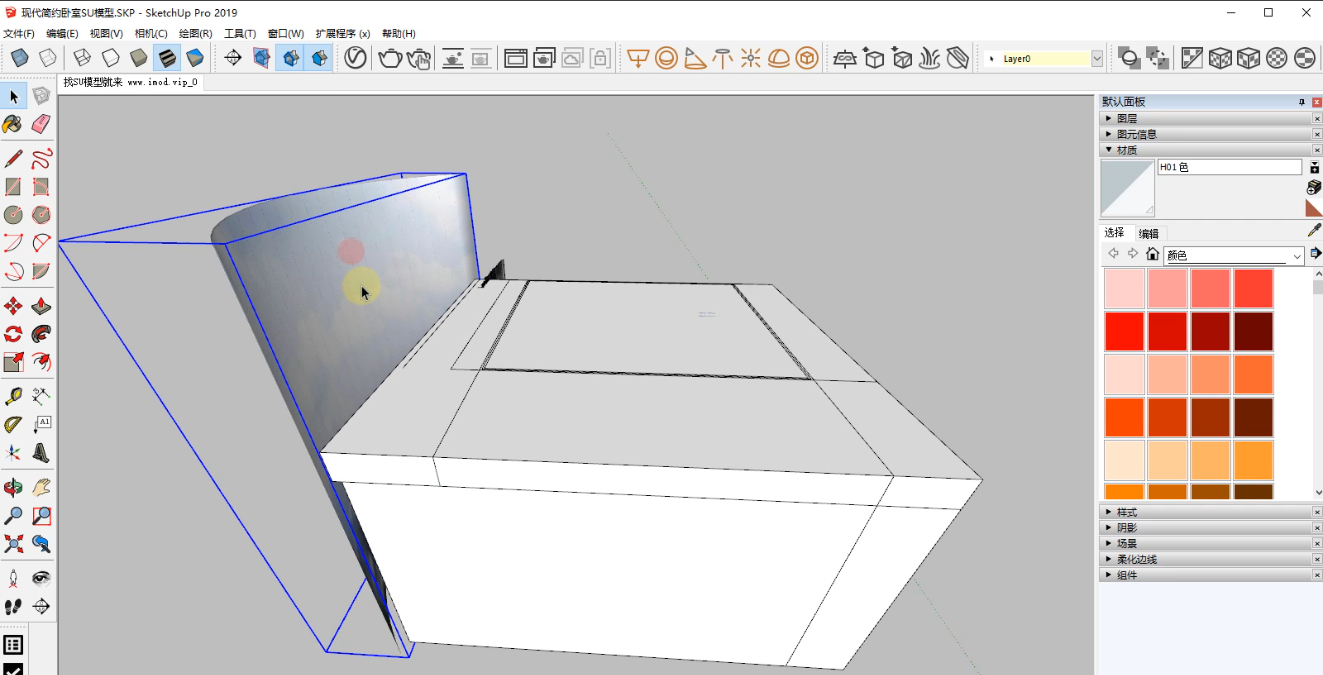This screenshot has height=675, width=1323.
Task: Pick the Paint Bucket tool
Action: 13,124
